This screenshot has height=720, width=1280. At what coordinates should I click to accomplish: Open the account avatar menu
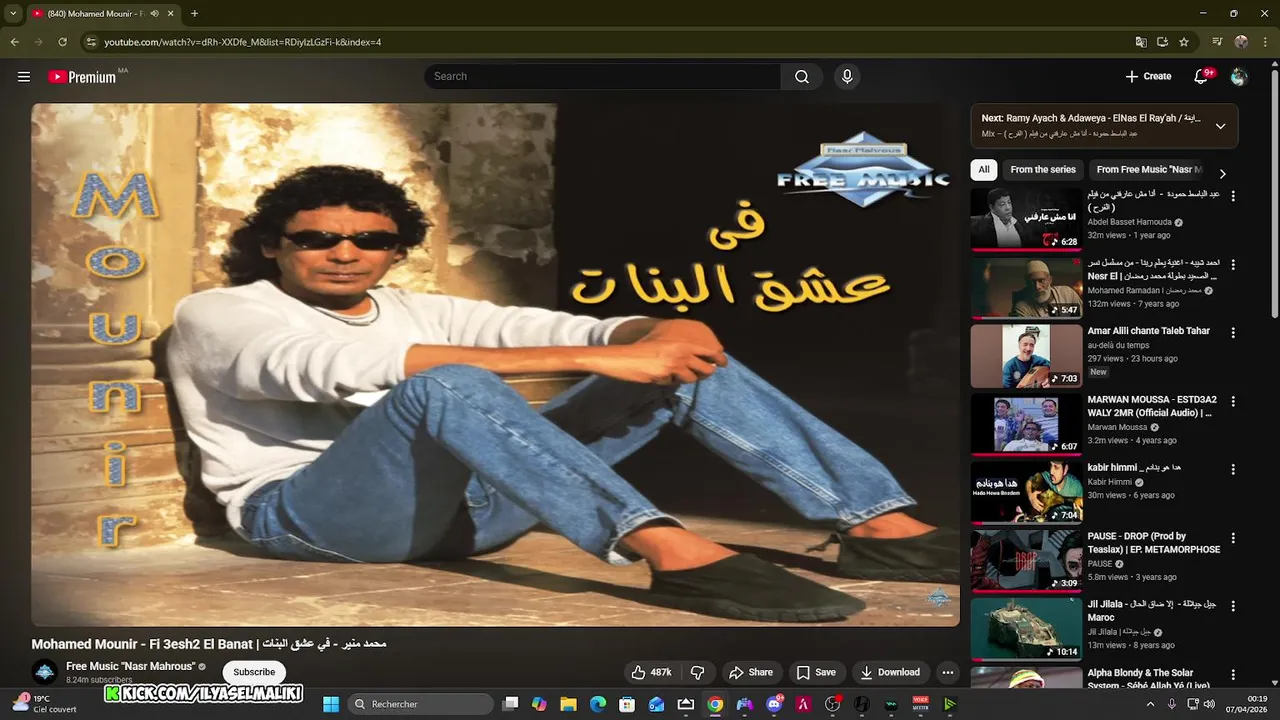pyautogui.click(x=1239, y=76)
